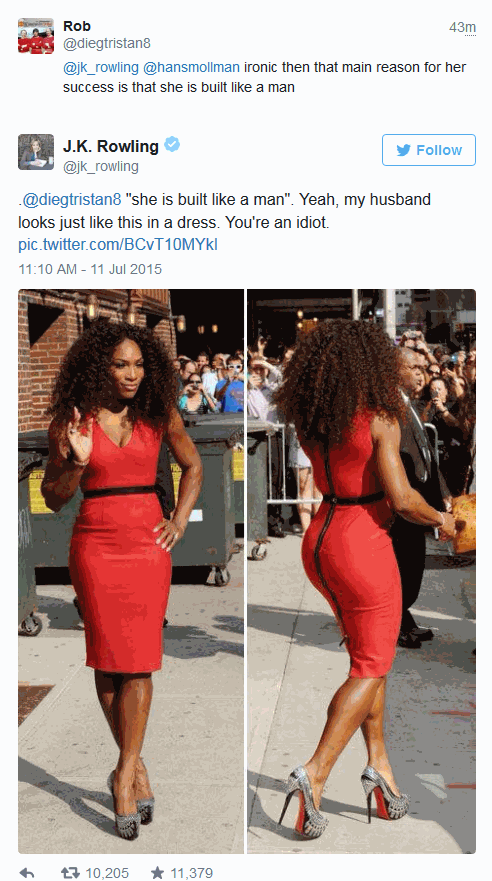Screen dimensions: 492x881
Task: Click the Follow button
Action: (429, 150)
